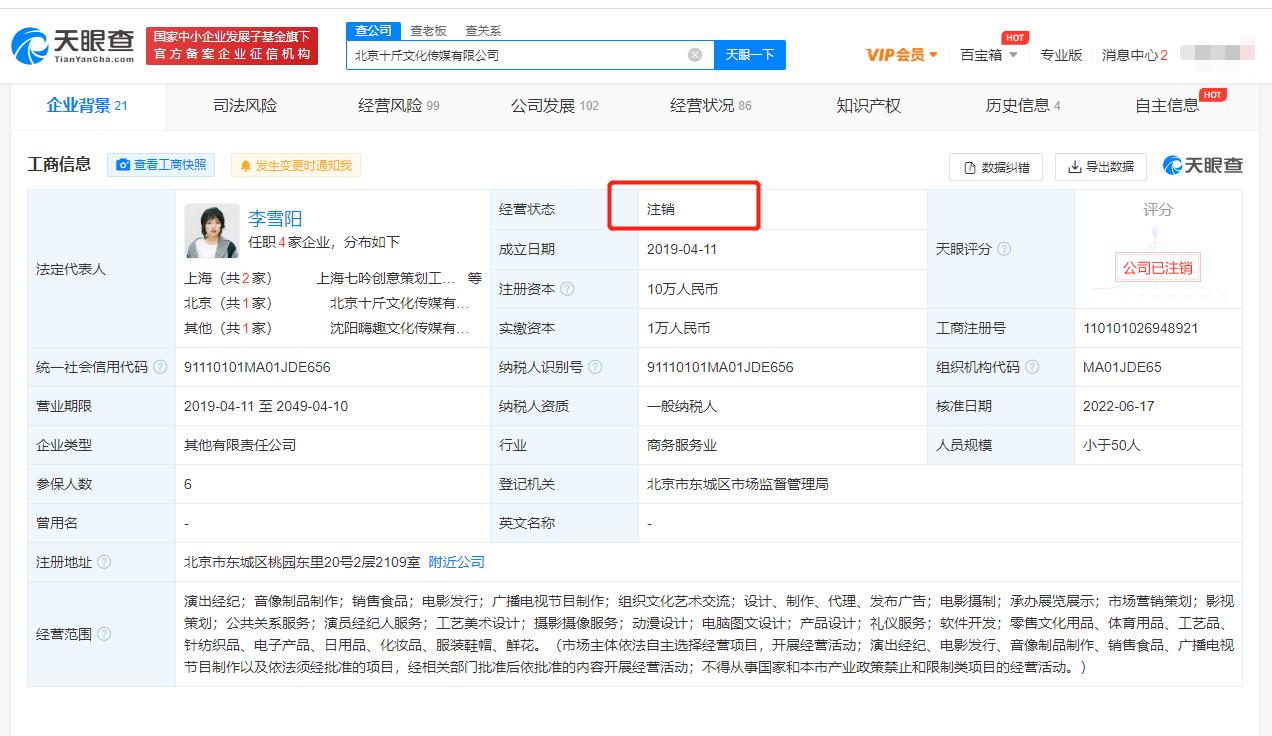Click the 导出数据 button

pyautogui.click(x=1101, y=167)
